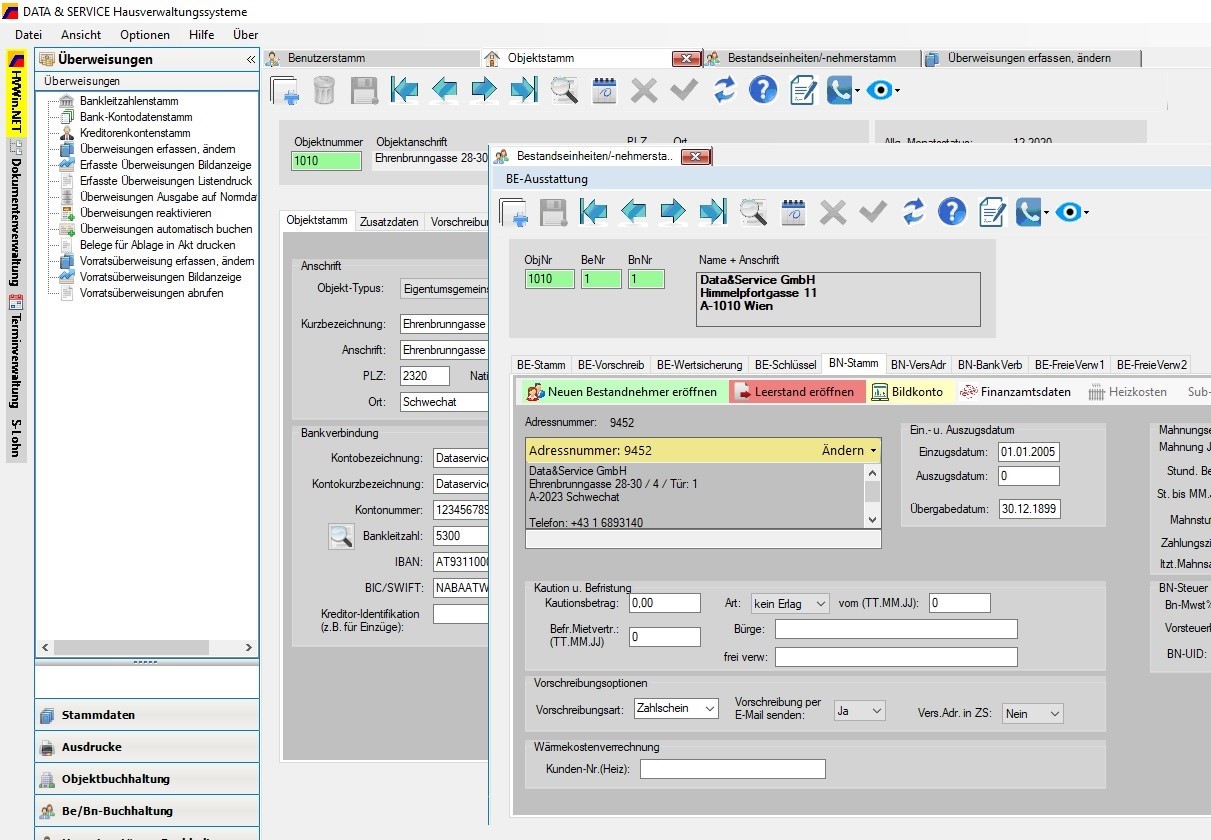Jump to the first record in the BE-Ausstattung toolbar
The width and height of the screenshot is (1211, 840).
tap(594, 211)
